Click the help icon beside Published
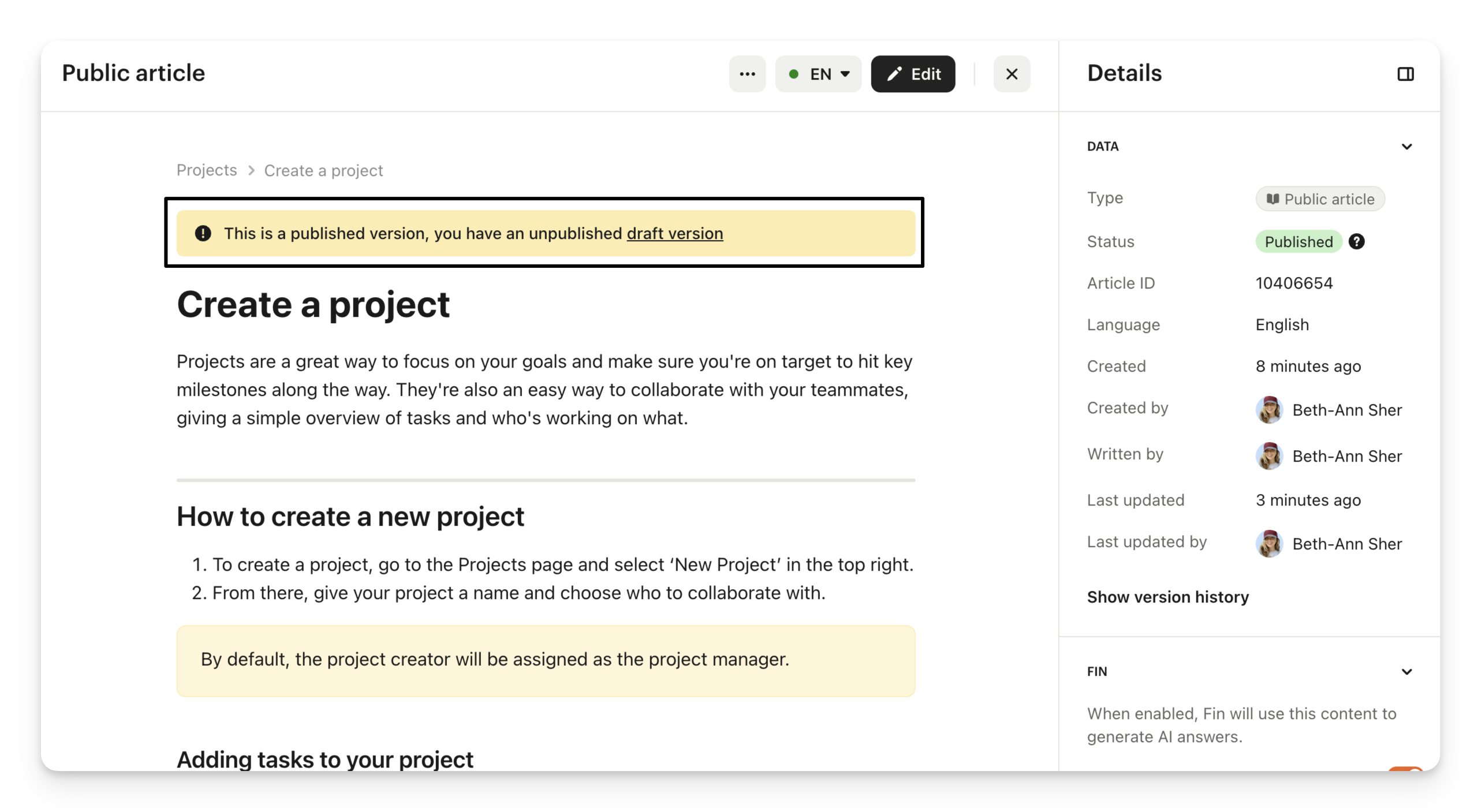 pyautogui.click(x=1356, y=242)
